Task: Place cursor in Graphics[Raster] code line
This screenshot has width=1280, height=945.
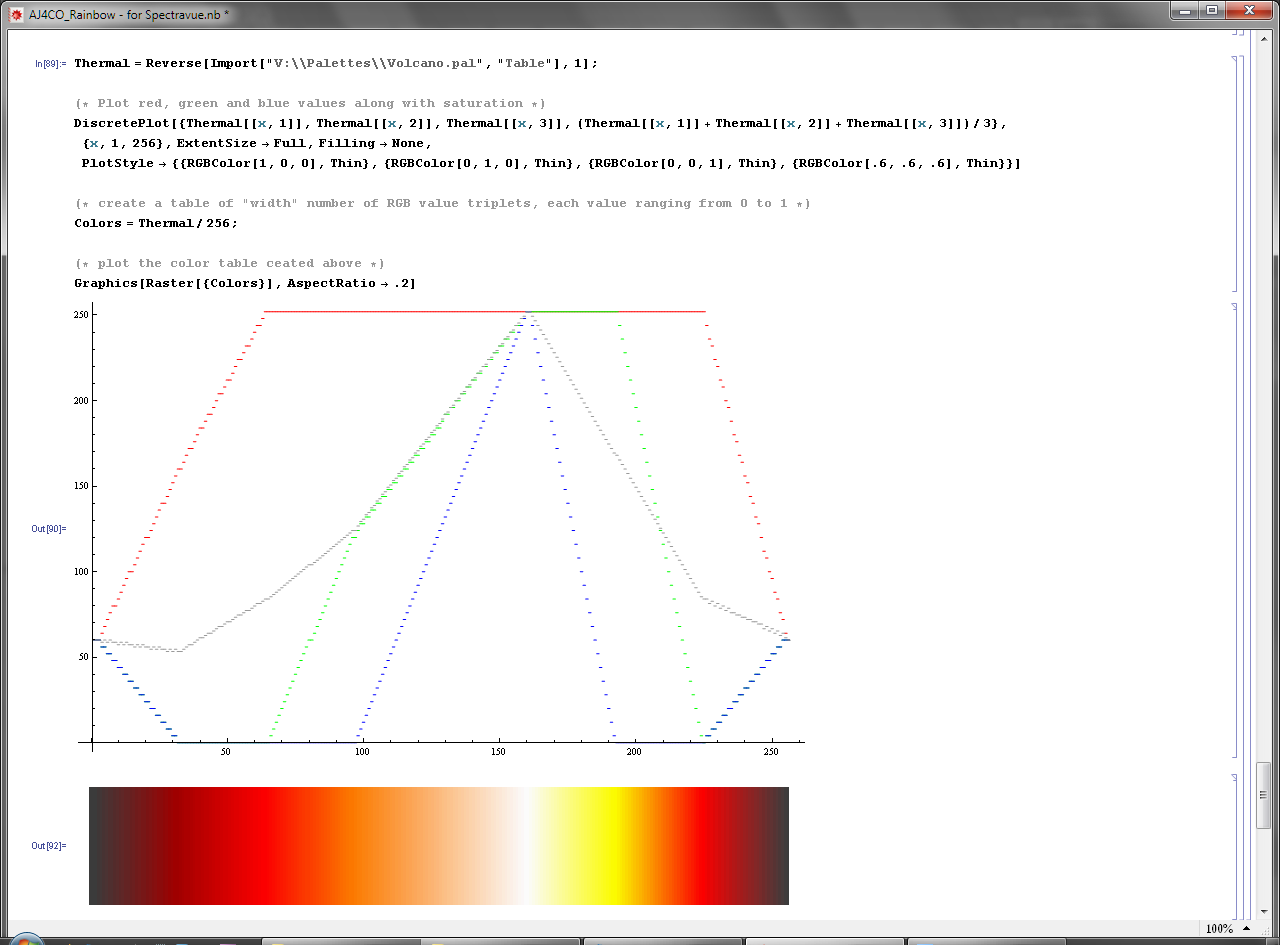Action: pos(245,283)
